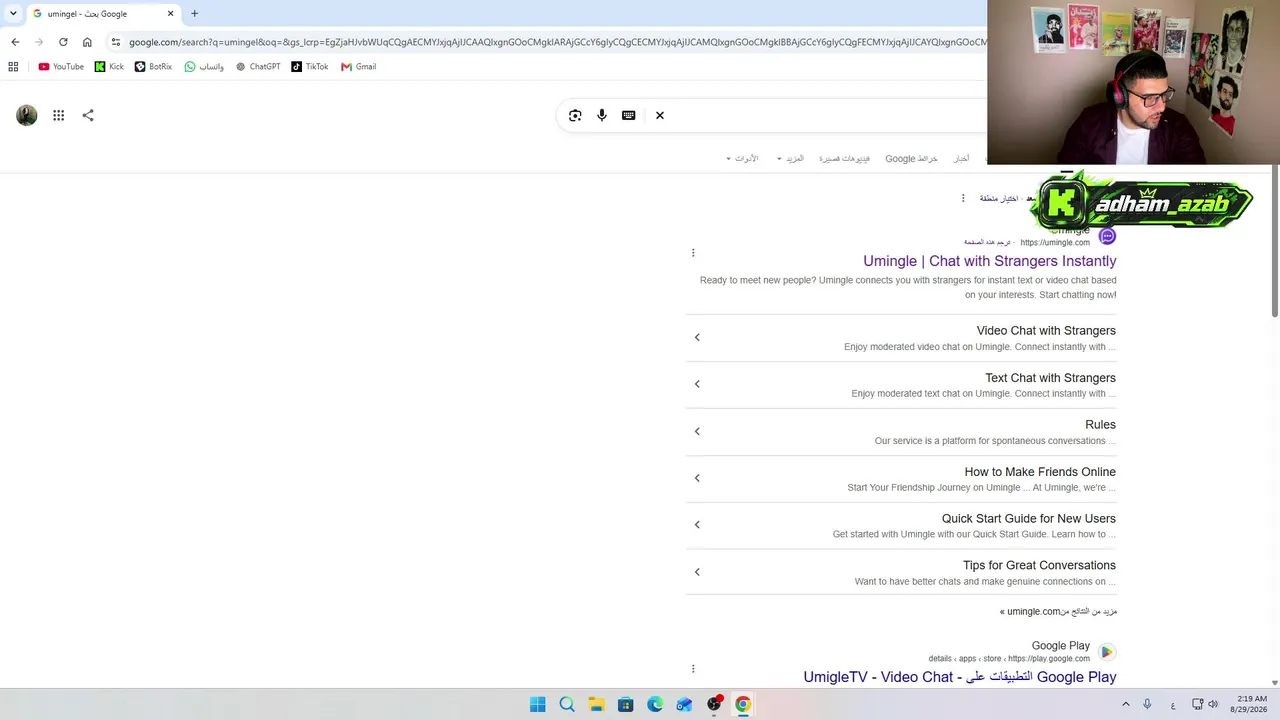Start voice search with the microphone
The image size is (1280, 720).
[x=602, y=116]
